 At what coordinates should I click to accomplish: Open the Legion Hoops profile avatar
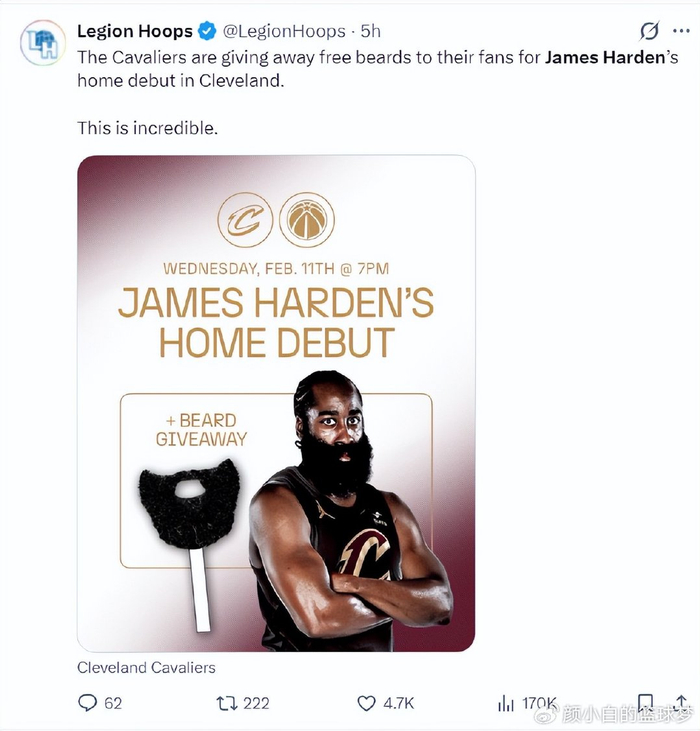pos(43,43)
